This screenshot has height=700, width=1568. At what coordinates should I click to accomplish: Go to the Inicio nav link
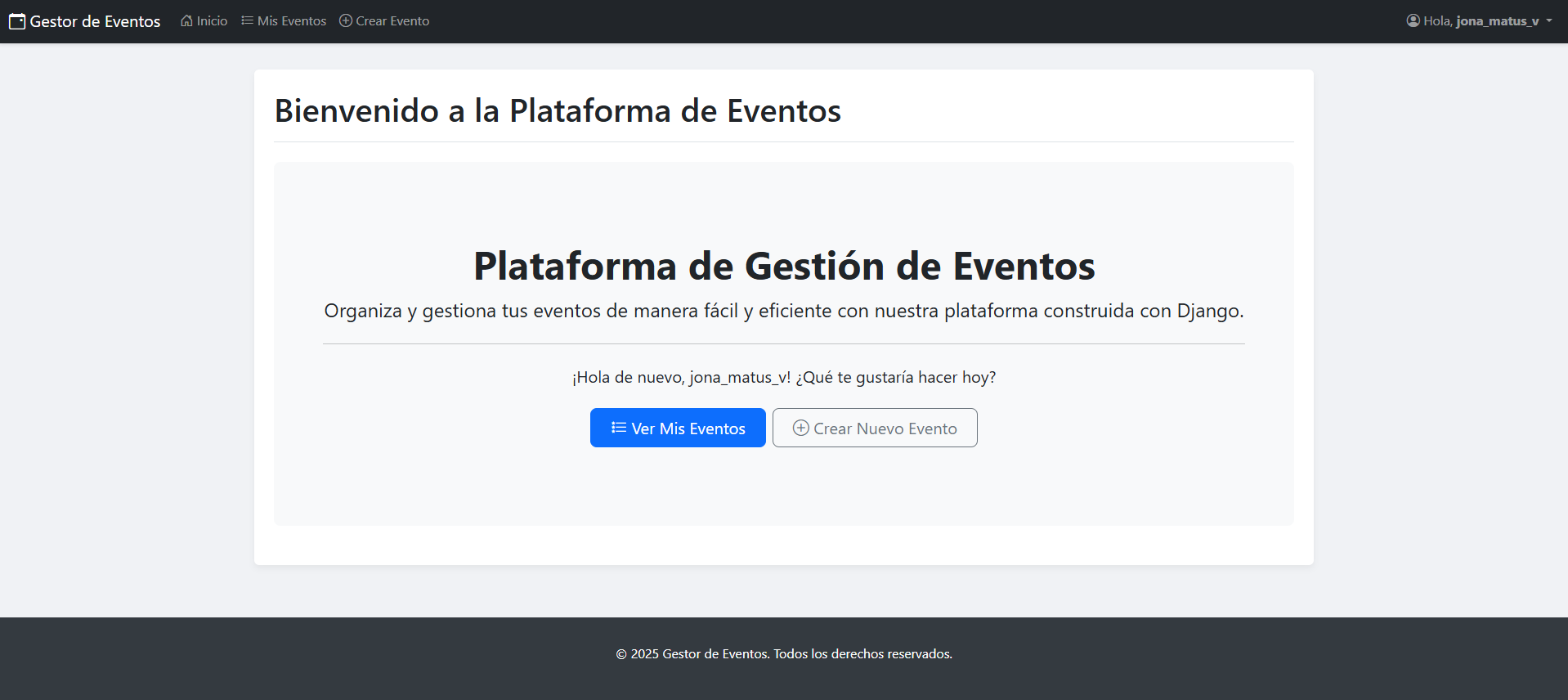point(204,20)
